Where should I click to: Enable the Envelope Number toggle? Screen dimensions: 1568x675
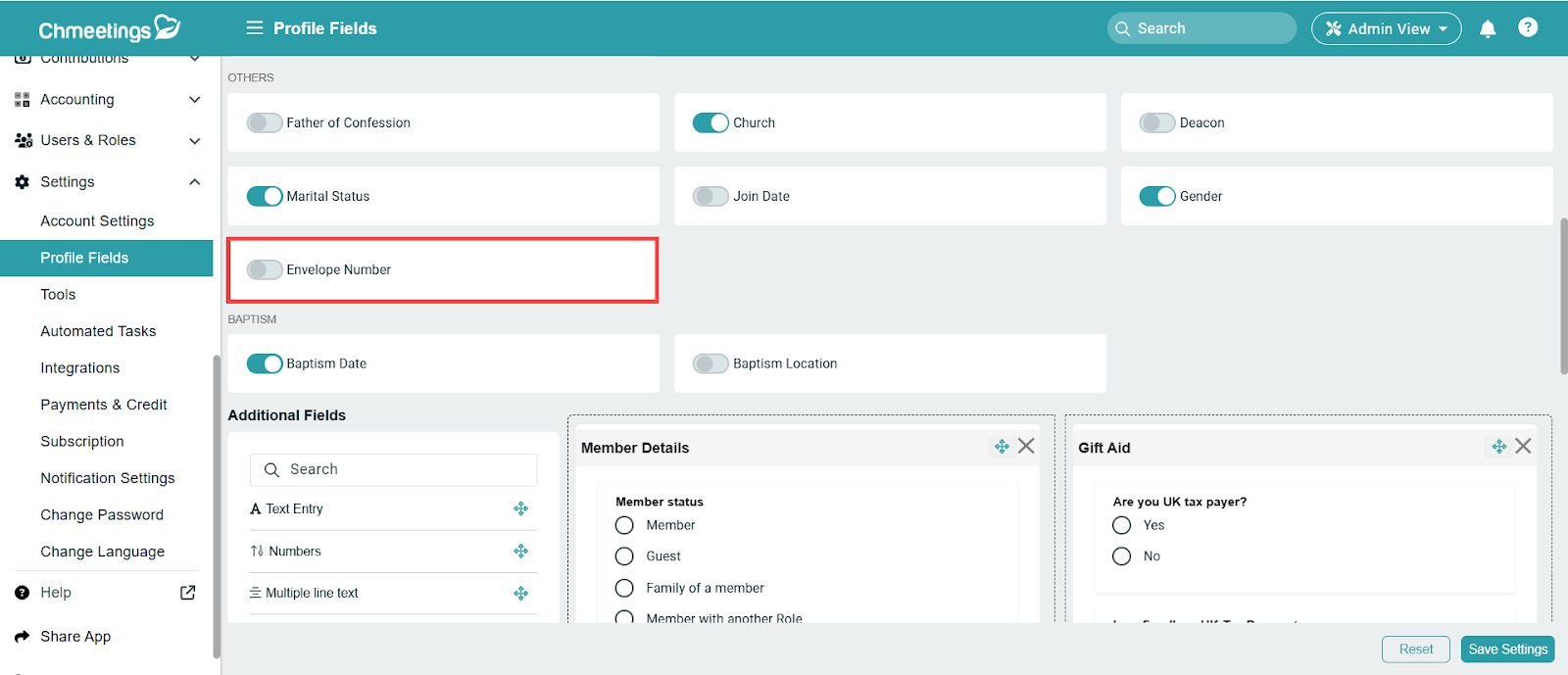click(265, 269)
